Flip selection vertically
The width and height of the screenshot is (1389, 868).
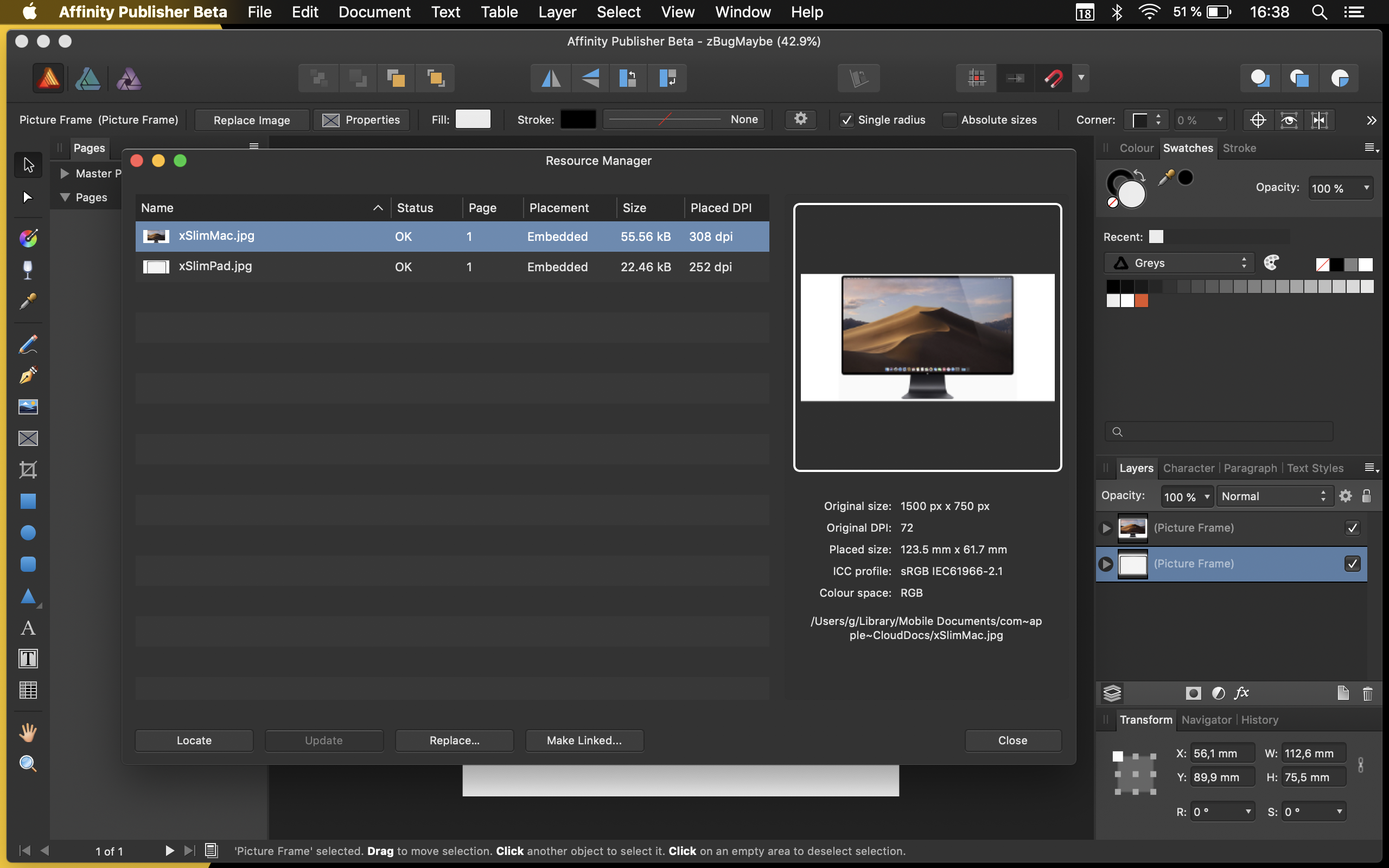coord(590,78)
